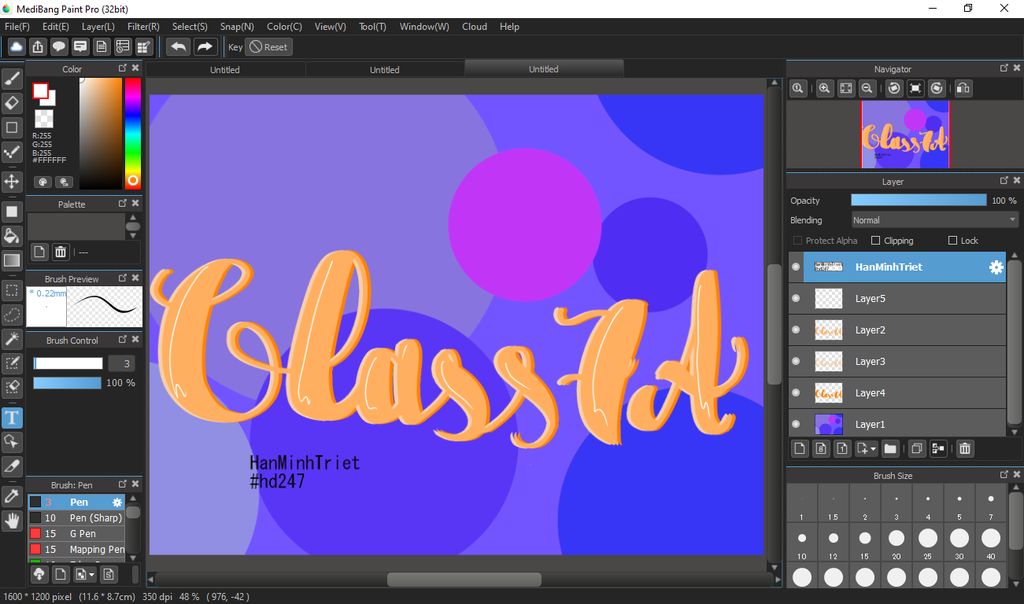
Task: Select the Mapping Pen brush
Action: pyautogui.click(x=76, y=549)
